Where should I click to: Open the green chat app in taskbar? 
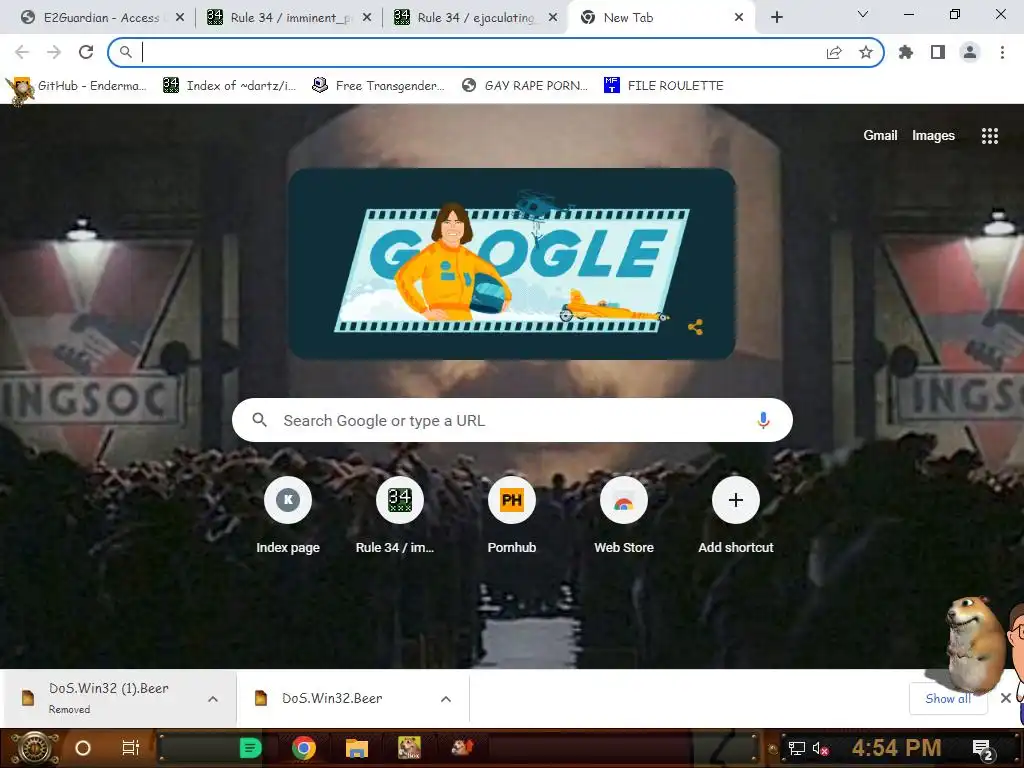250,748
